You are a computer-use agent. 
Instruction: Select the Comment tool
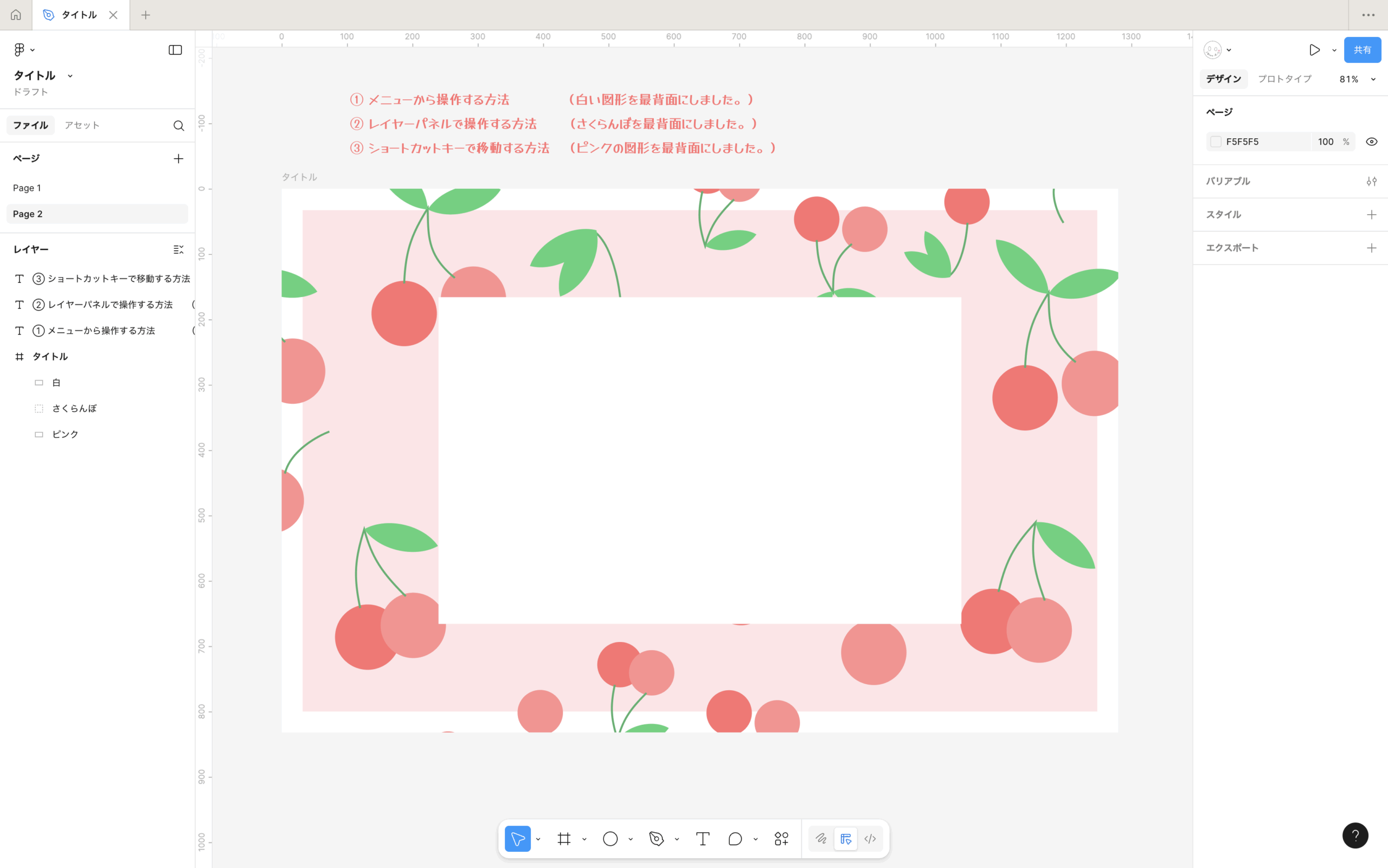pos(735,839)
